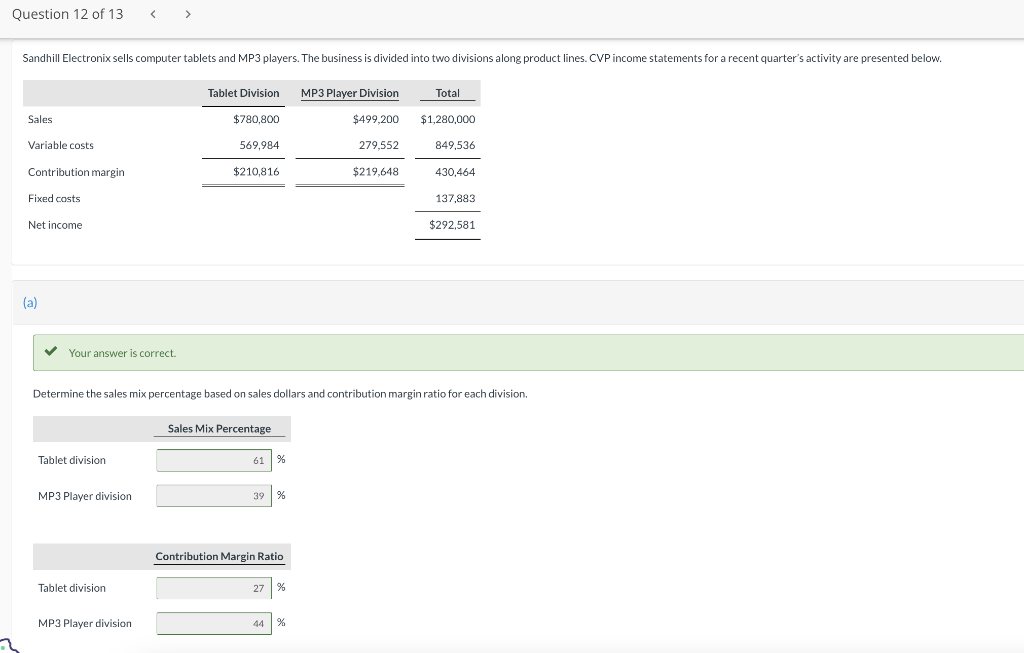This screenshot has height=653, width=1024.
Task: Select the MP3 Player division sales mix field
Action: [213, 495]
